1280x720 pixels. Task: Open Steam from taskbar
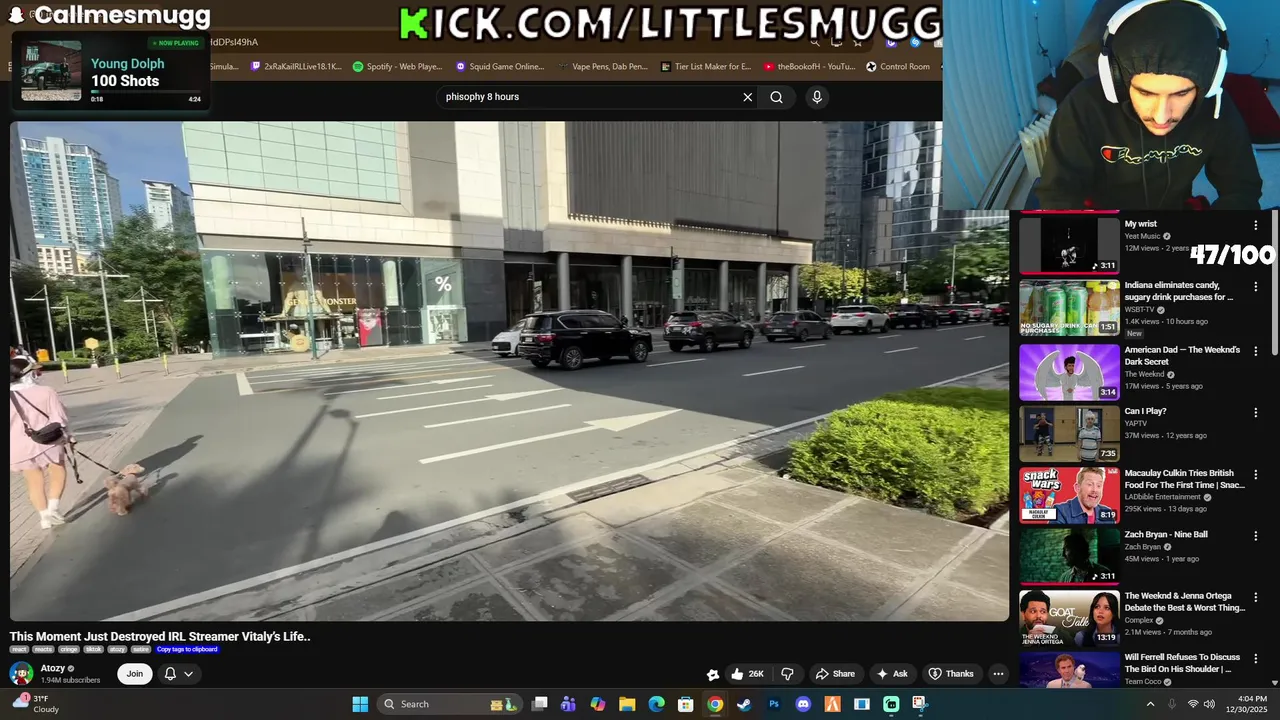coord(744,704)
